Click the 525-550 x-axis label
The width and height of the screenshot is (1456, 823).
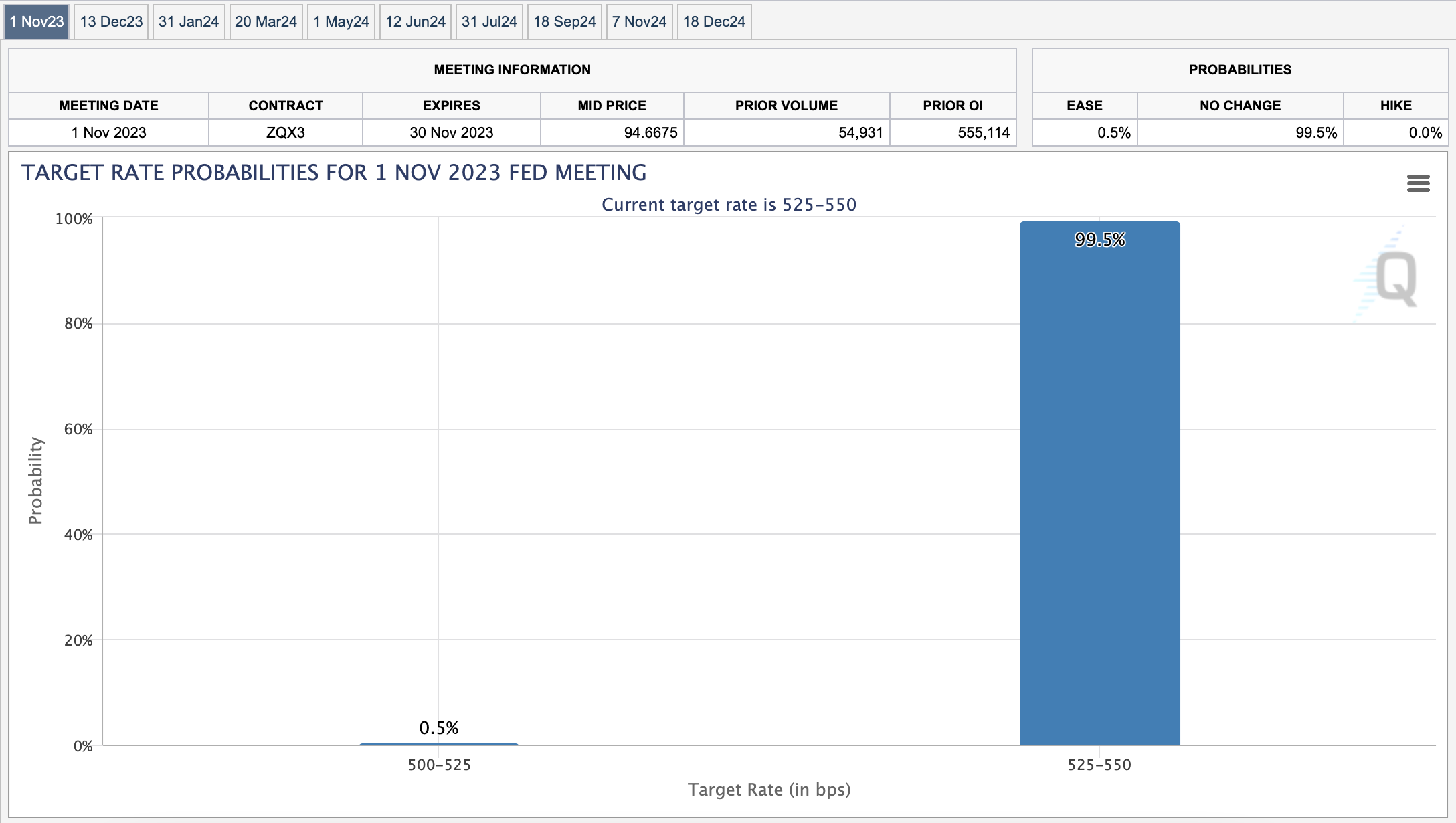pyautogui.click(x=1099, y=765)
